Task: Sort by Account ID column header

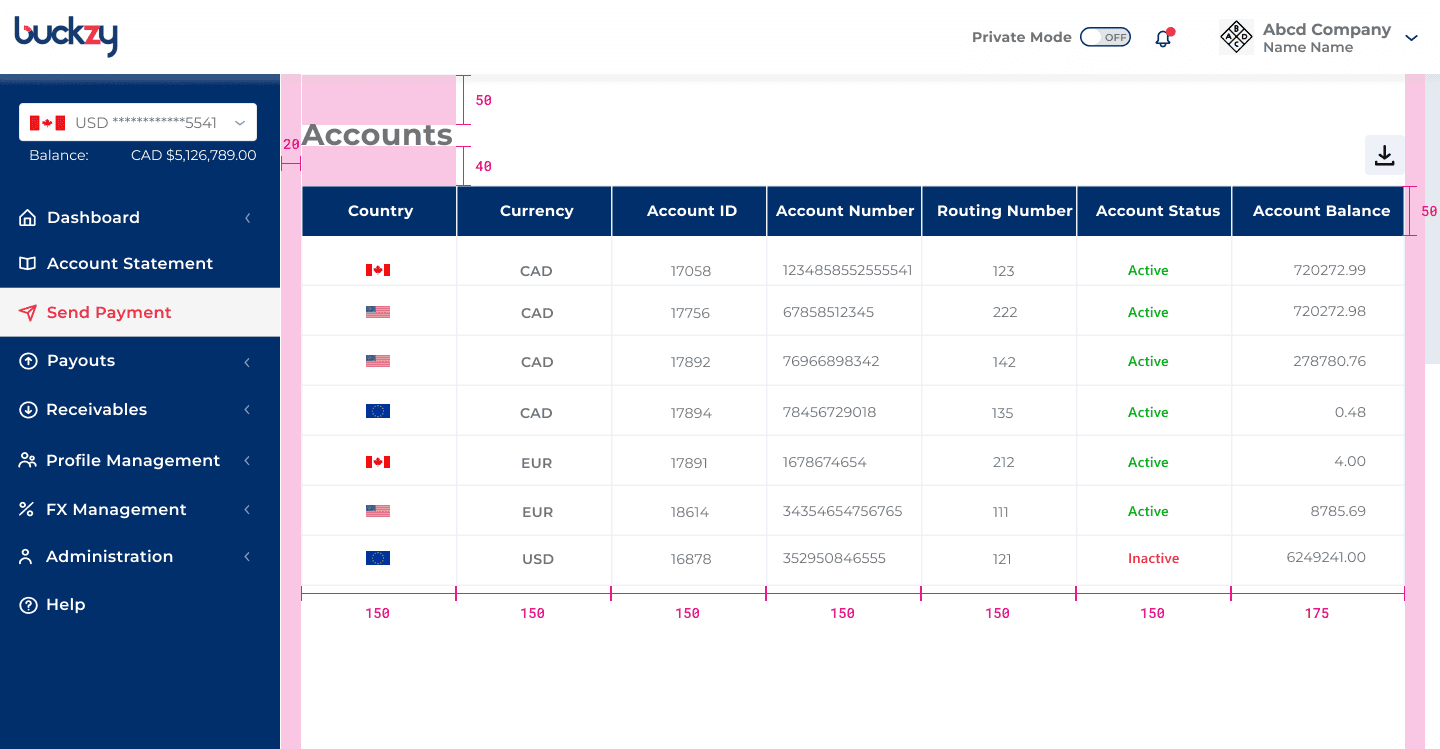Action: (691, 211)
